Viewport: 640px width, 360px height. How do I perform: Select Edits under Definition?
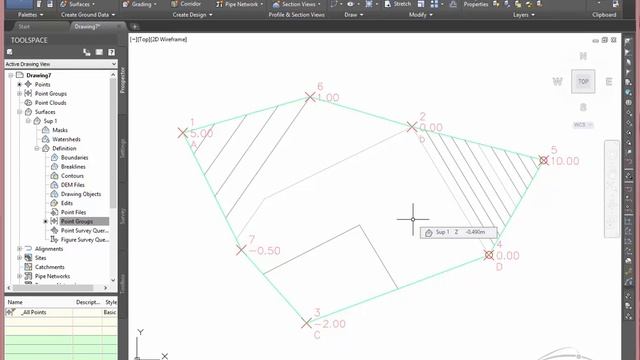[67, 203]
